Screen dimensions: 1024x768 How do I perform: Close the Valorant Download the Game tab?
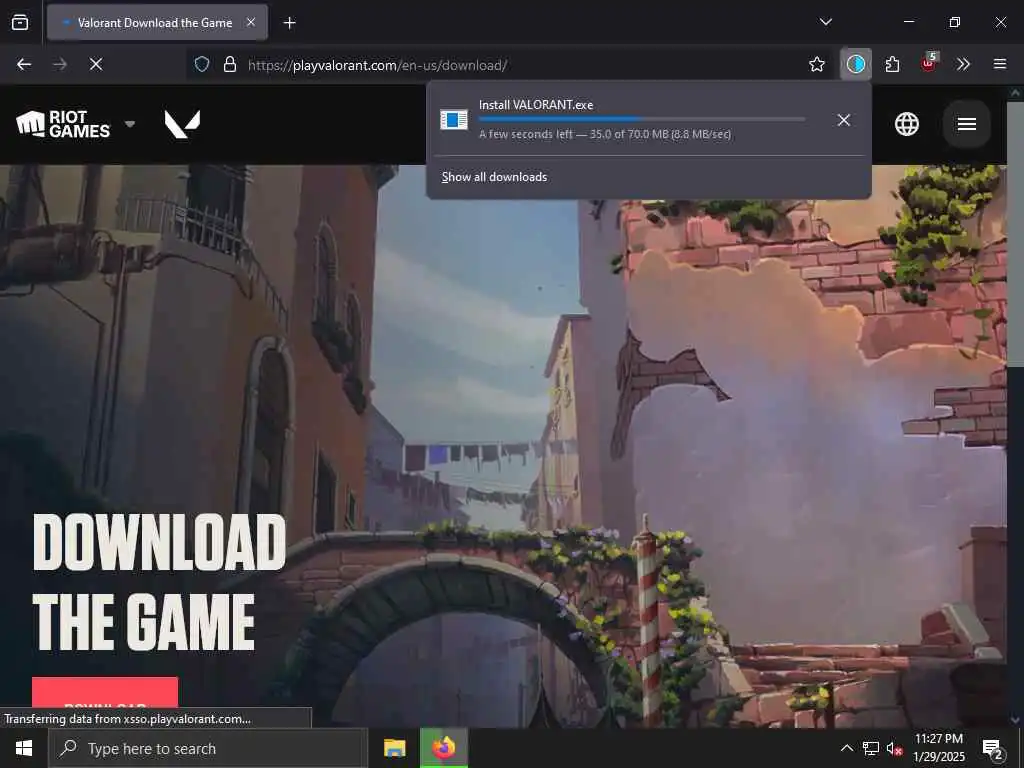251,22
